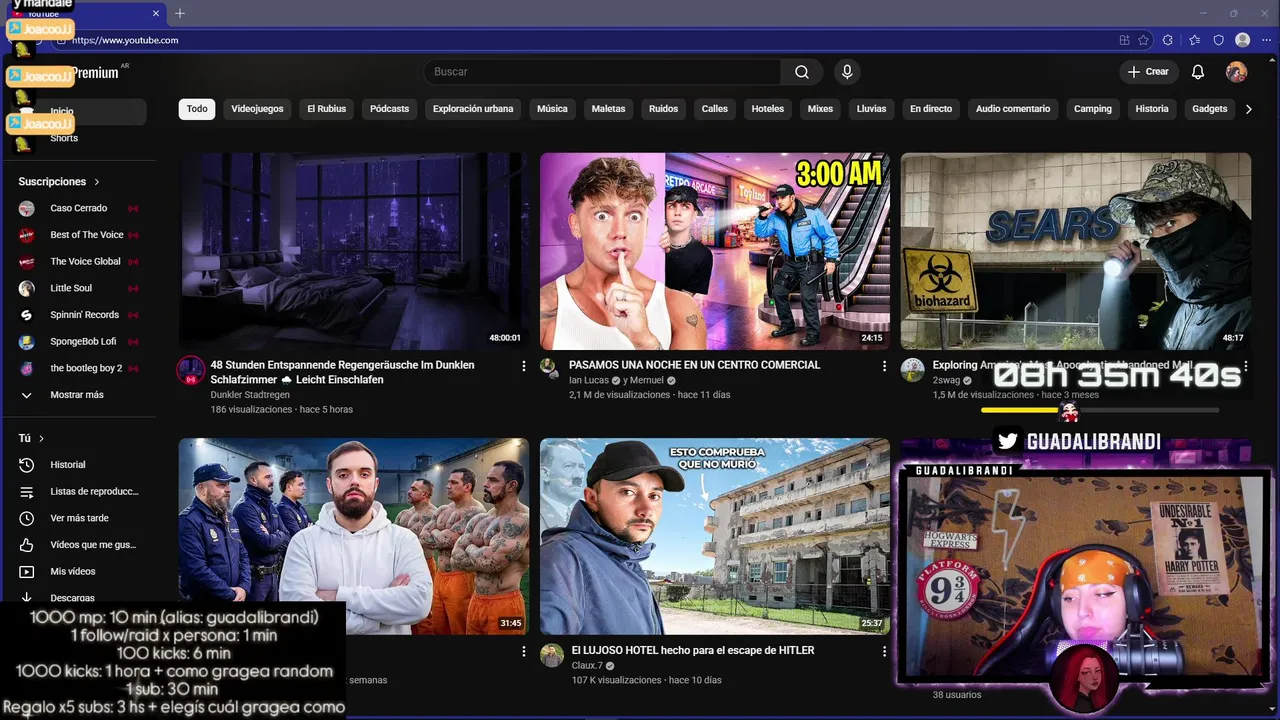Play the 48 Stunden Regengeräusche video thumbnail
1280x720 pixels.
(x=354, y=251)
